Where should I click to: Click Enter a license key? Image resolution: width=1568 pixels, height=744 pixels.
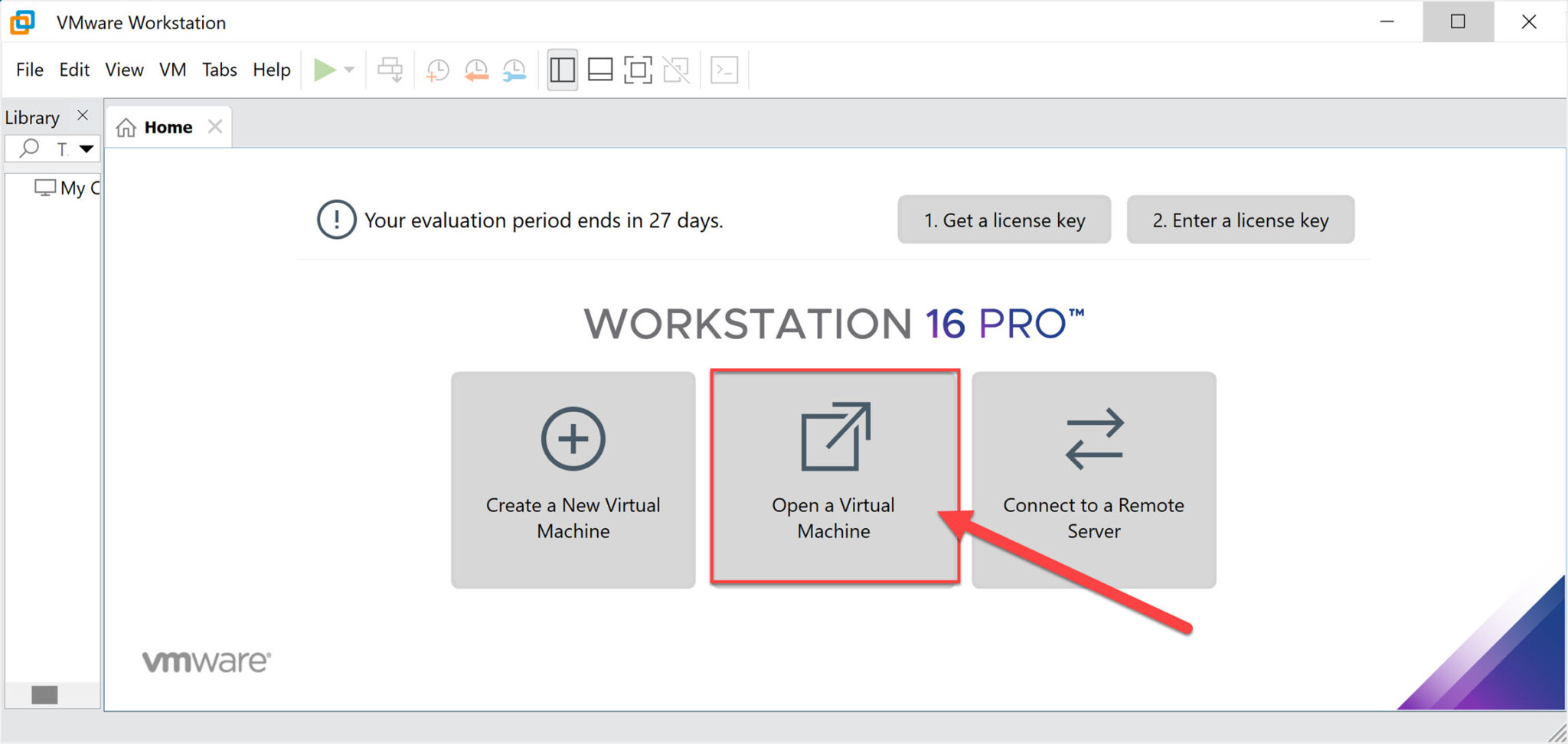(x=1240, y=220)
